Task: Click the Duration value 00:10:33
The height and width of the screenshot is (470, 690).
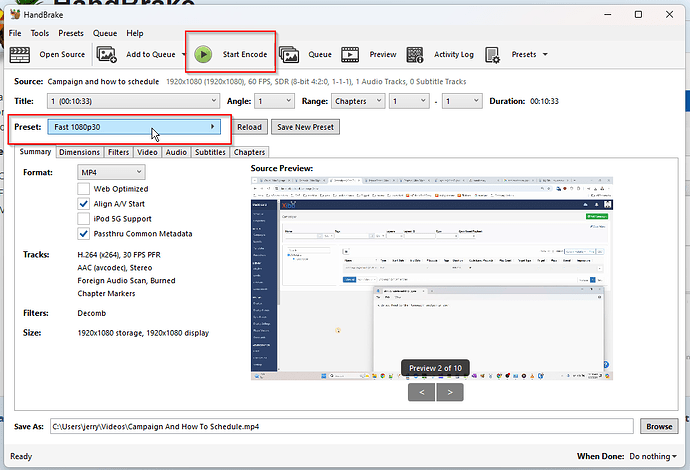Action: tap(544, 101)
